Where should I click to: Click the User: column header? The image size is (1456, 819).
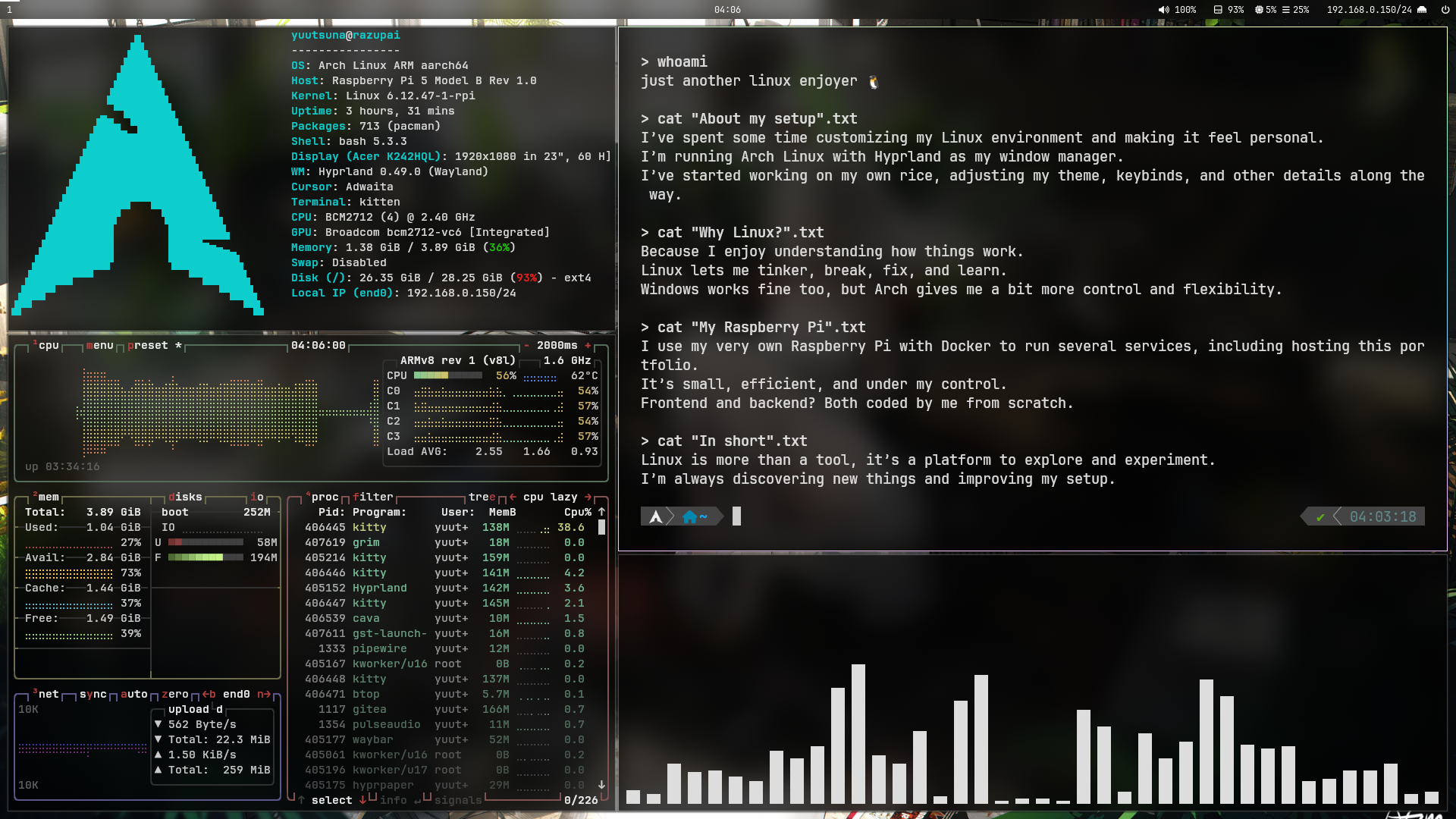pos(458,513)
